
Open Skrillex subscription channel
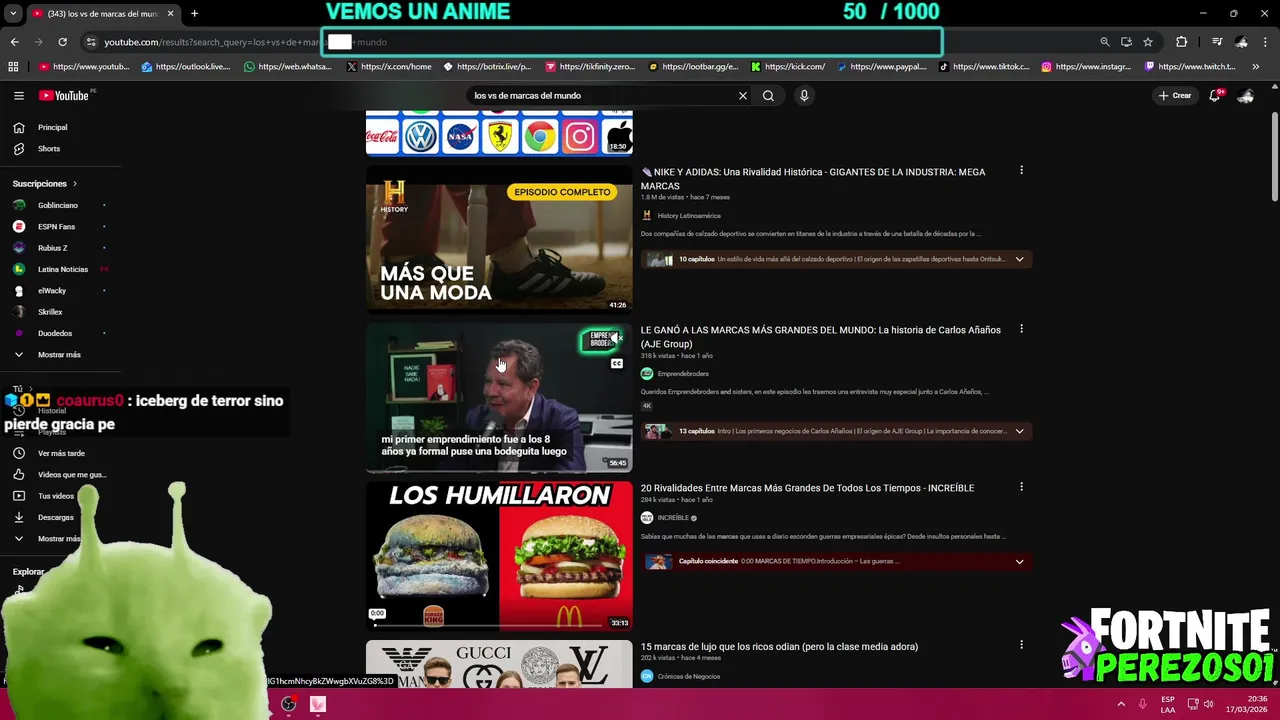coord(60,312)
